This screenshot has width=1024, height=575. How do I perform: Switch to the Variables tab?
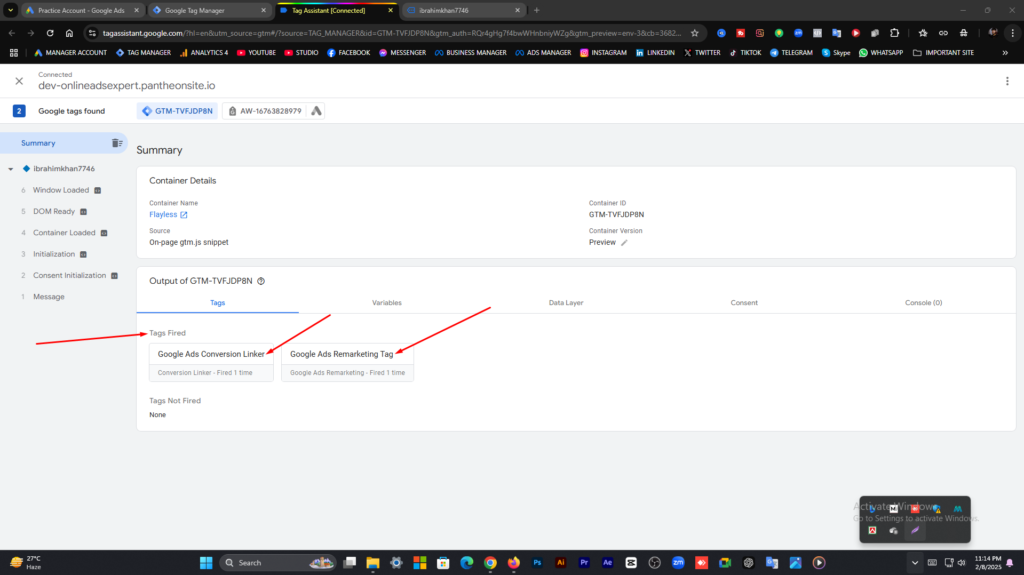[x=387, y=303]
